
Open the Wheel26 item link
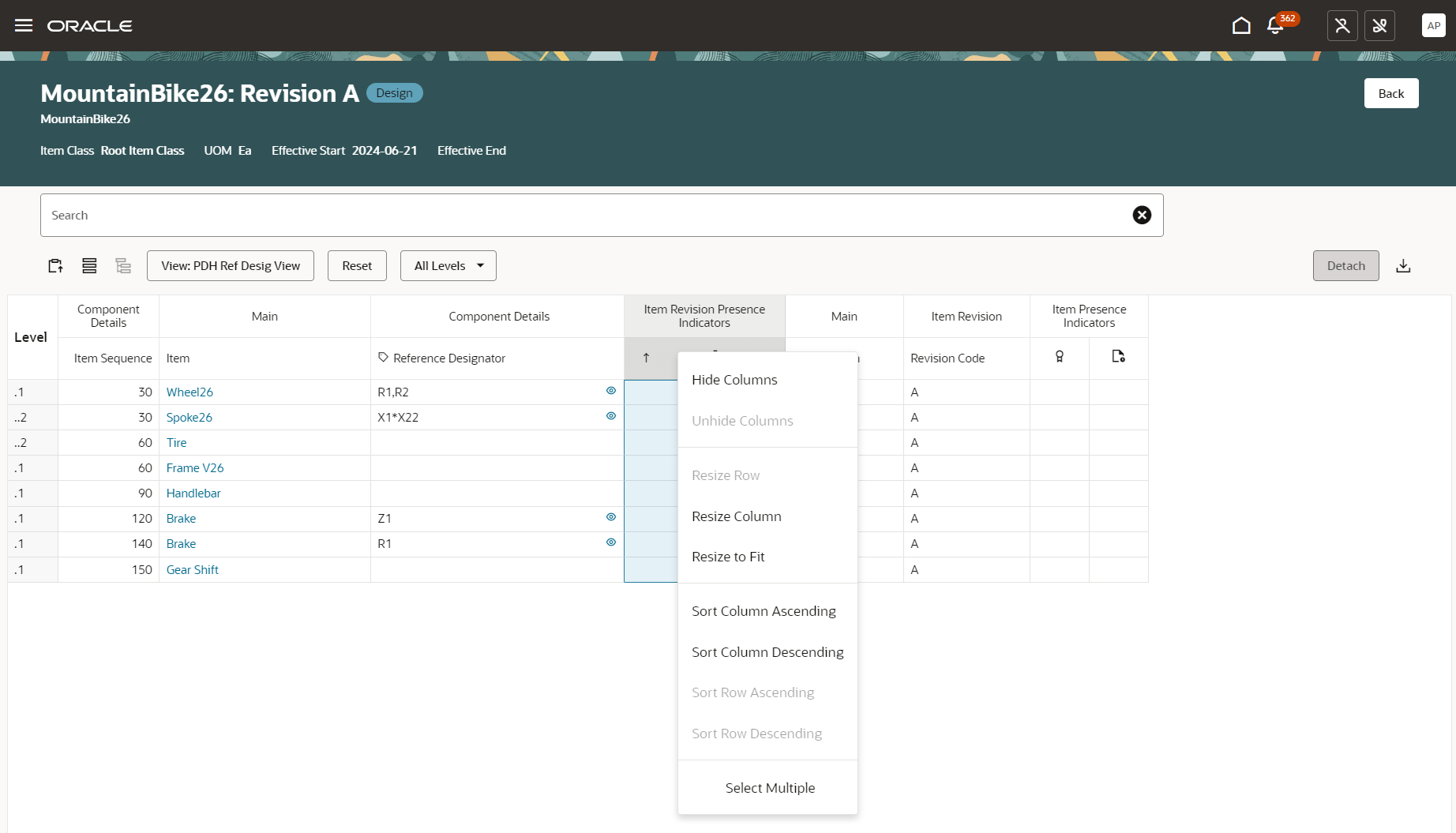[190, 392]
